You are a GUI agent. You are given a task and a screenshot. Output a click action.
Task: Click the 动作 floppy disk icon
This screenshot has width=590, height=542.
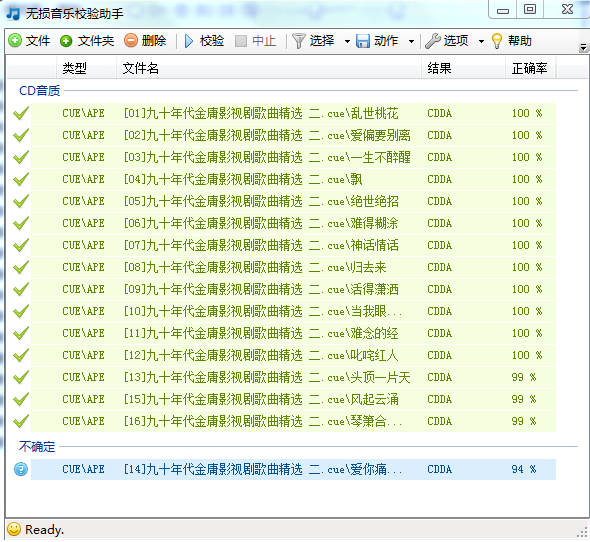pos(363,41)
